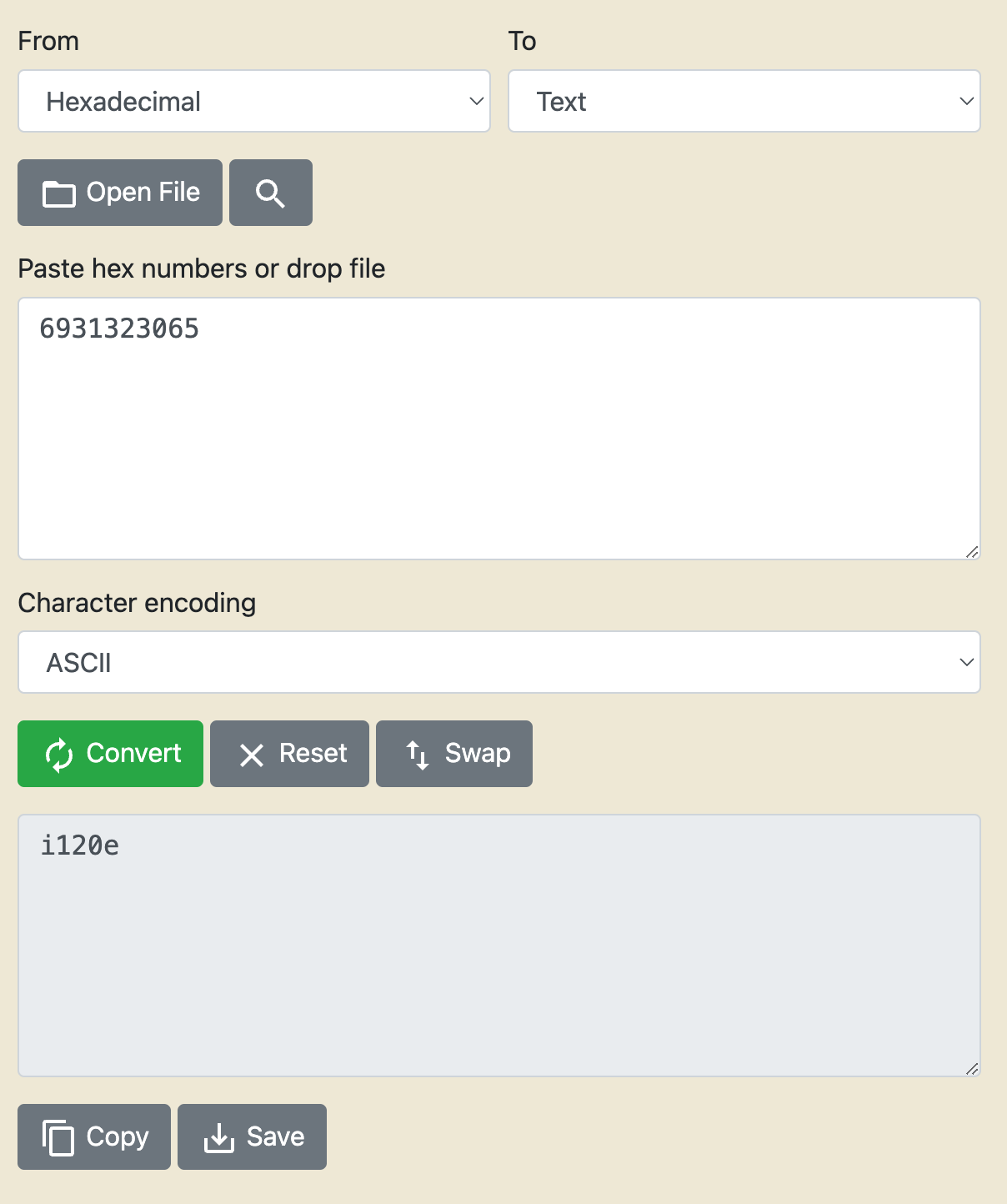This screenshot has width=1007, height=1204.
Task: Click the search icon next to Open File
Action: pyautogui.click(x=269, y=193)
